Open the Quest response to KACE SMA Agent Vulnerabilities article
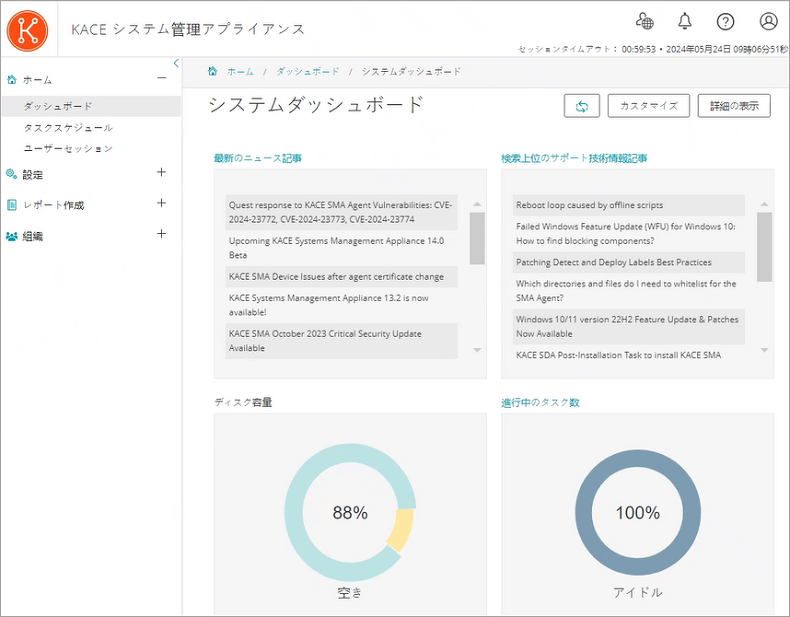Image resolution: width=790 pixels, height=617 pixels. click(341, 212)
